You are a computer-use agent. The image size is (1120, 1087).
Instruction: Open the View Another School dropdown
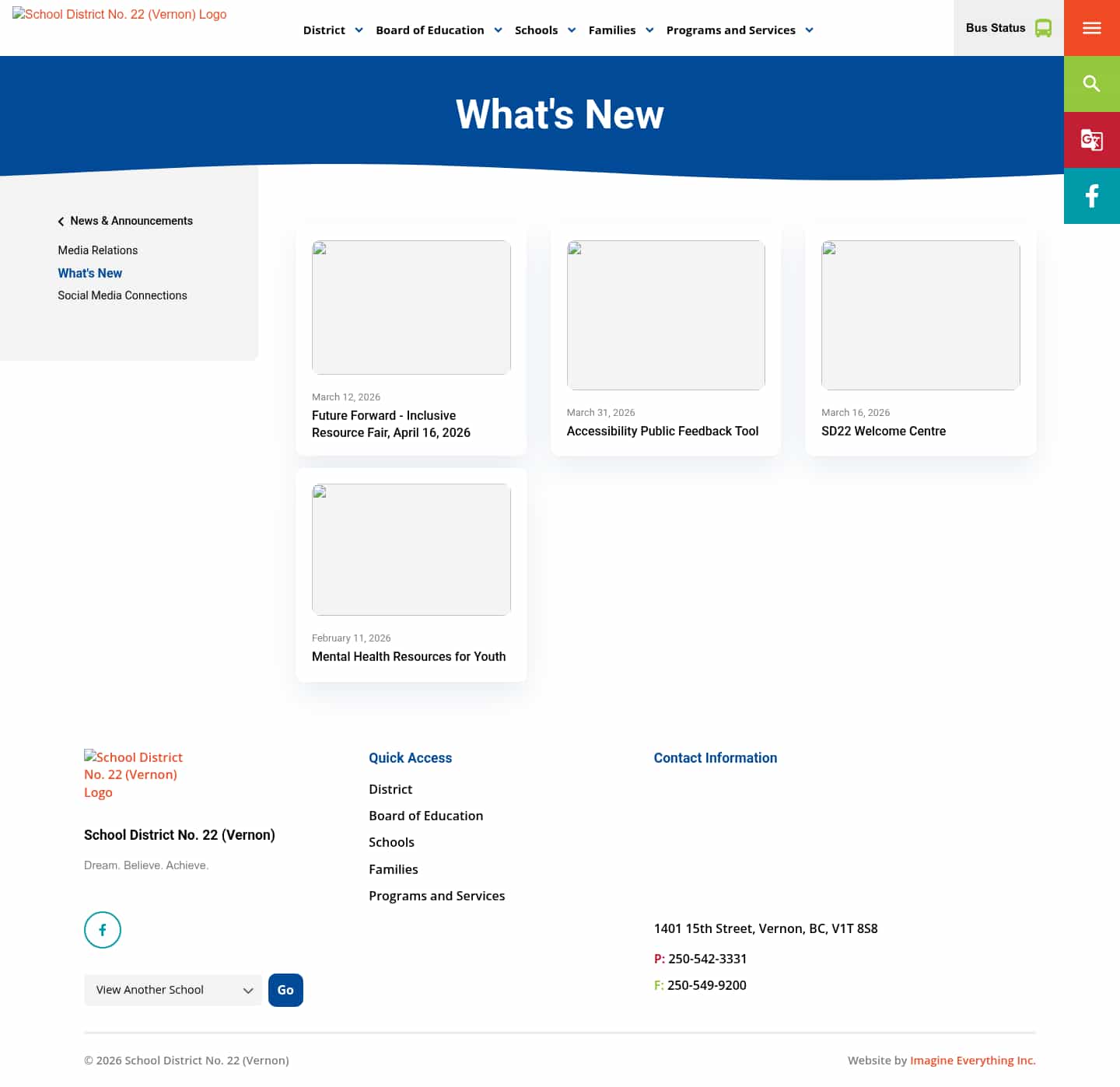(173, 990)
